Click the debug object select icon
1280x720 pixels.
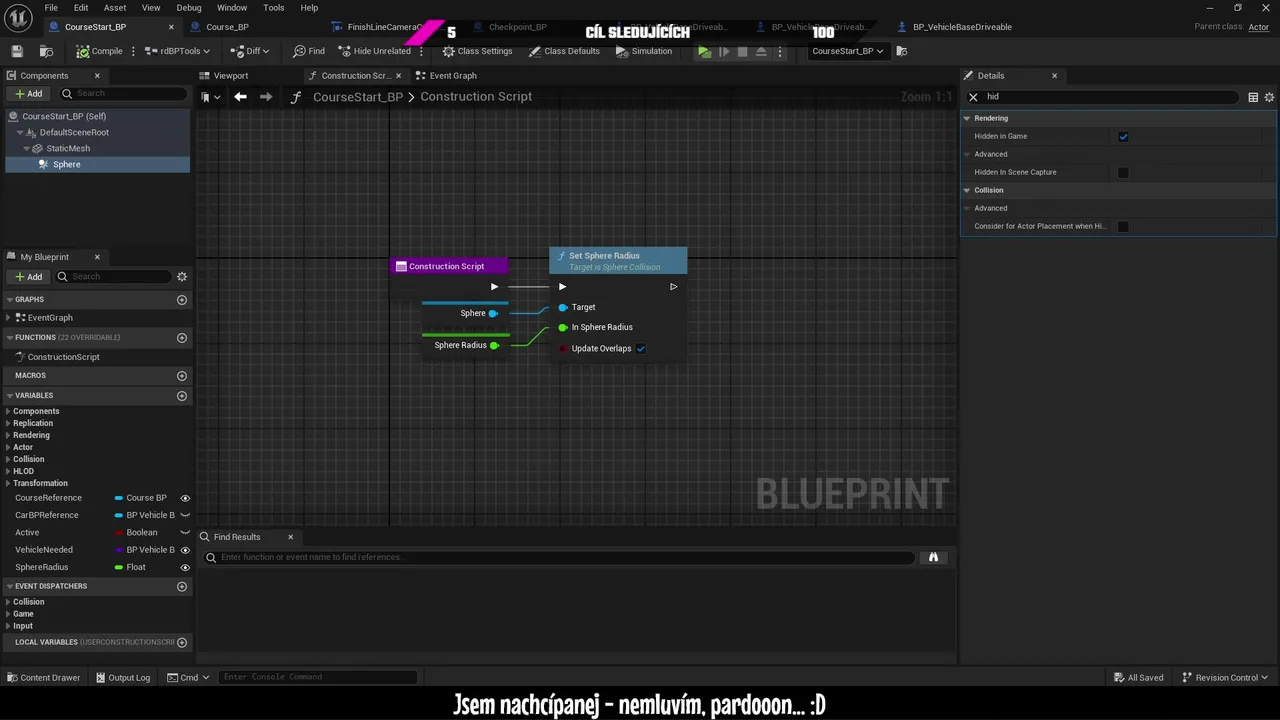(x=902, y=51)
